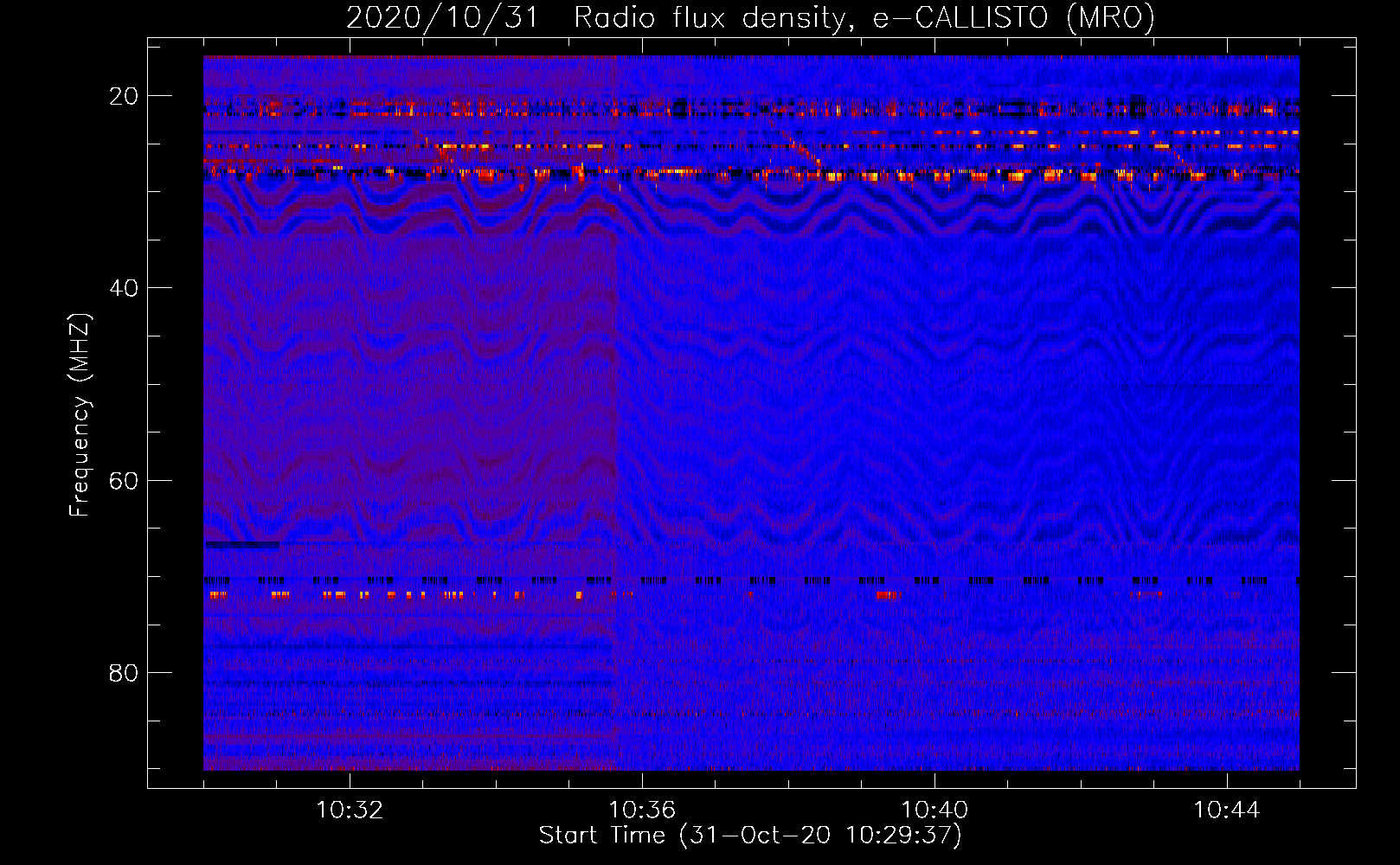Click the 60 frequency tick label
This screenshot has width=1400, height=865.
pyautogui.click(x=124, y=480)
